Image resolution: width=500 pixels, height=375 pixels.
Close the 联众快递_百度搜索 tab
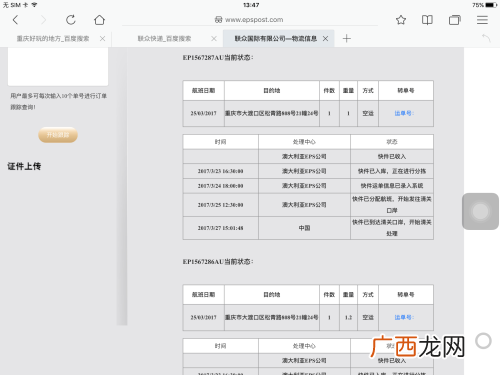point(214,39)
